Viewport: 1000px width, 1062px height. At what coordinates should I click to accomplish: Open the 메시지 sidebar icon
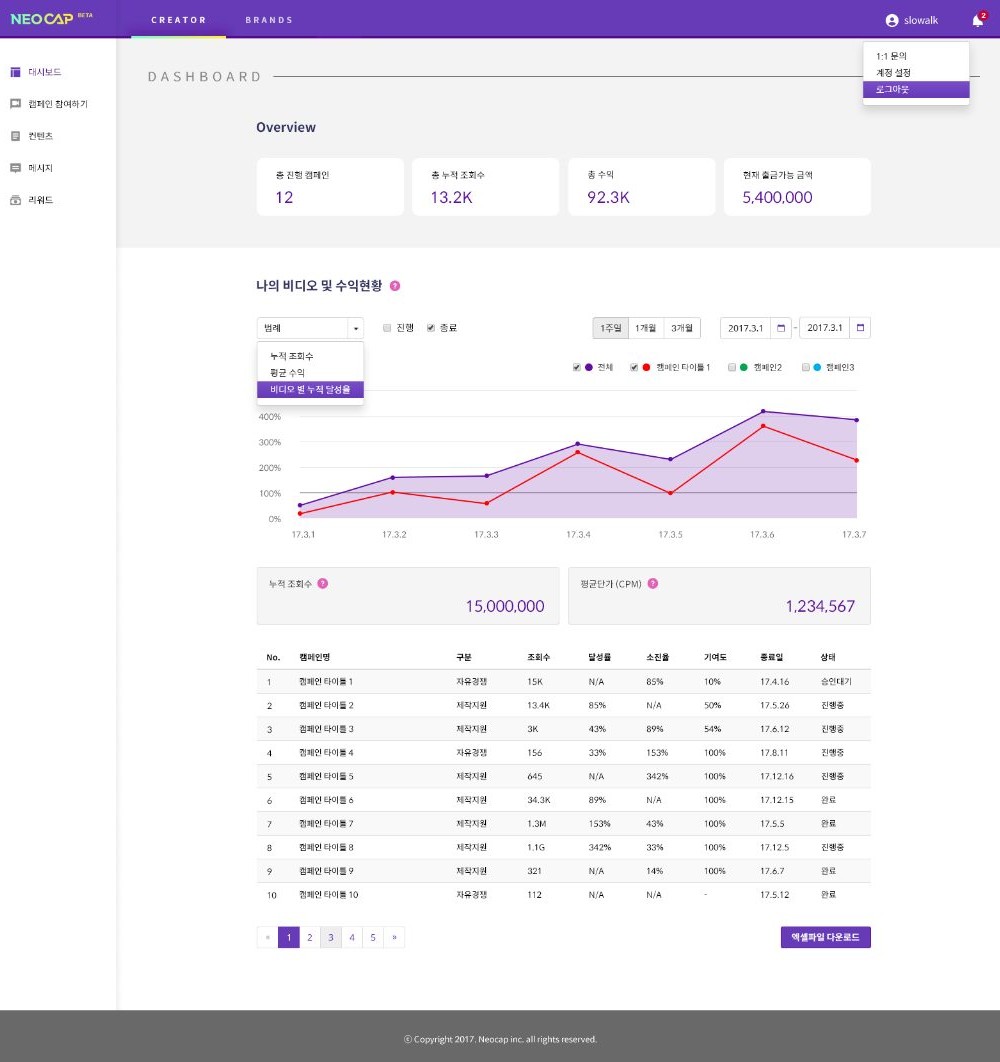click(14, 167)
